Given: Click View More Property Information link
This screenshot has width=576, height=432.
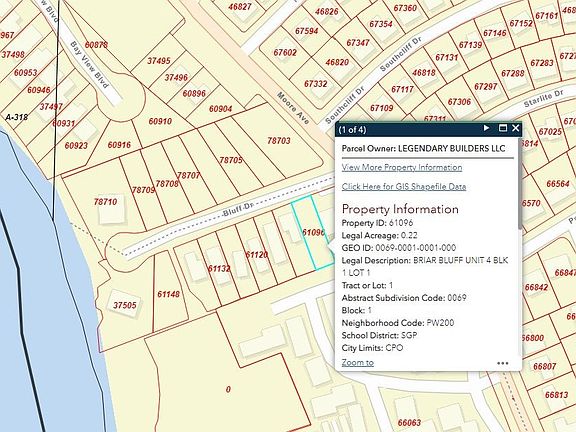Looking at the screenshot, I should (402, 168).
